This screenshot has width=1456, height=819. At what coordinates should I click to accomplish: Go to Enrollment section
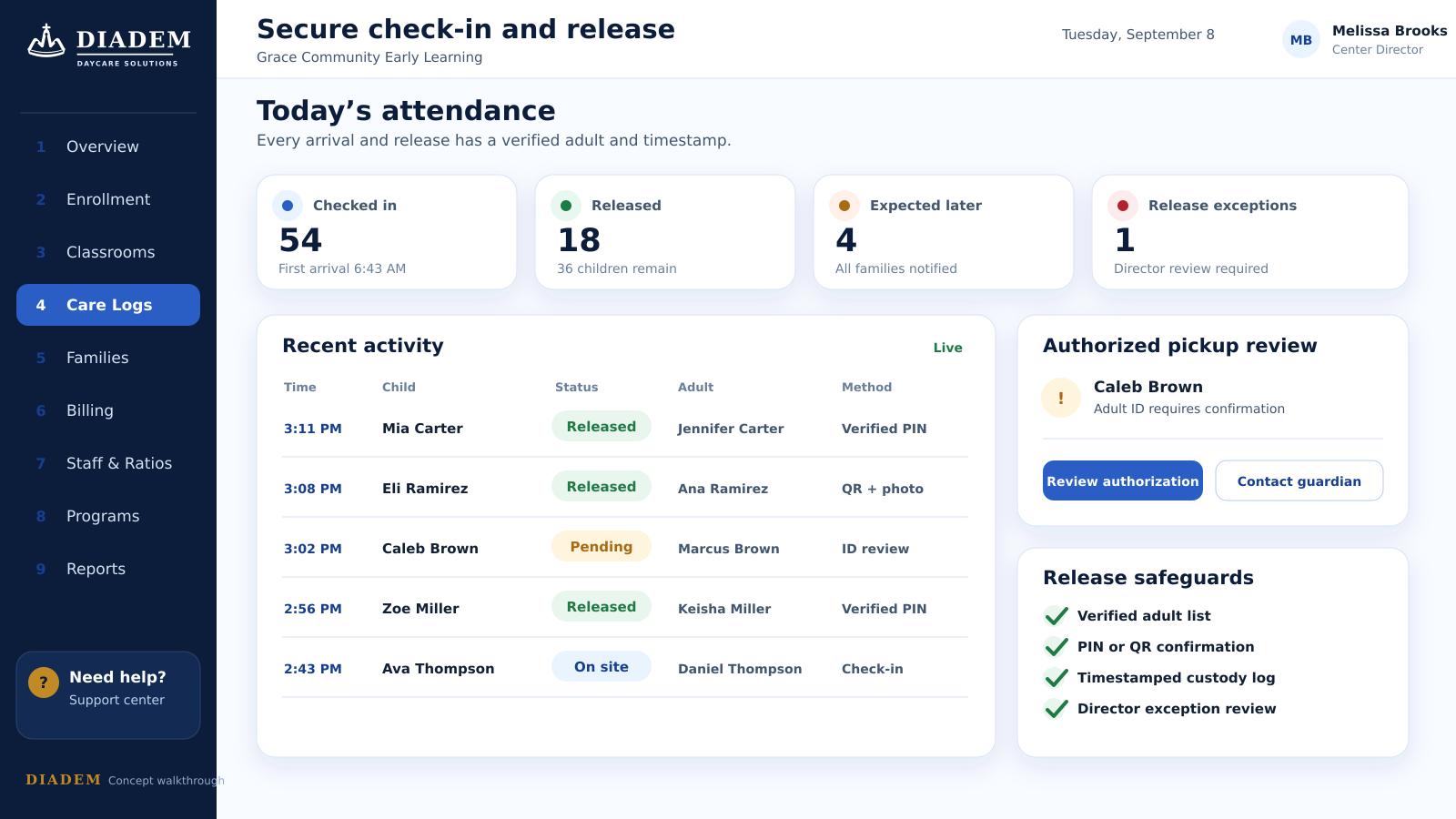(x=108, y=199)
